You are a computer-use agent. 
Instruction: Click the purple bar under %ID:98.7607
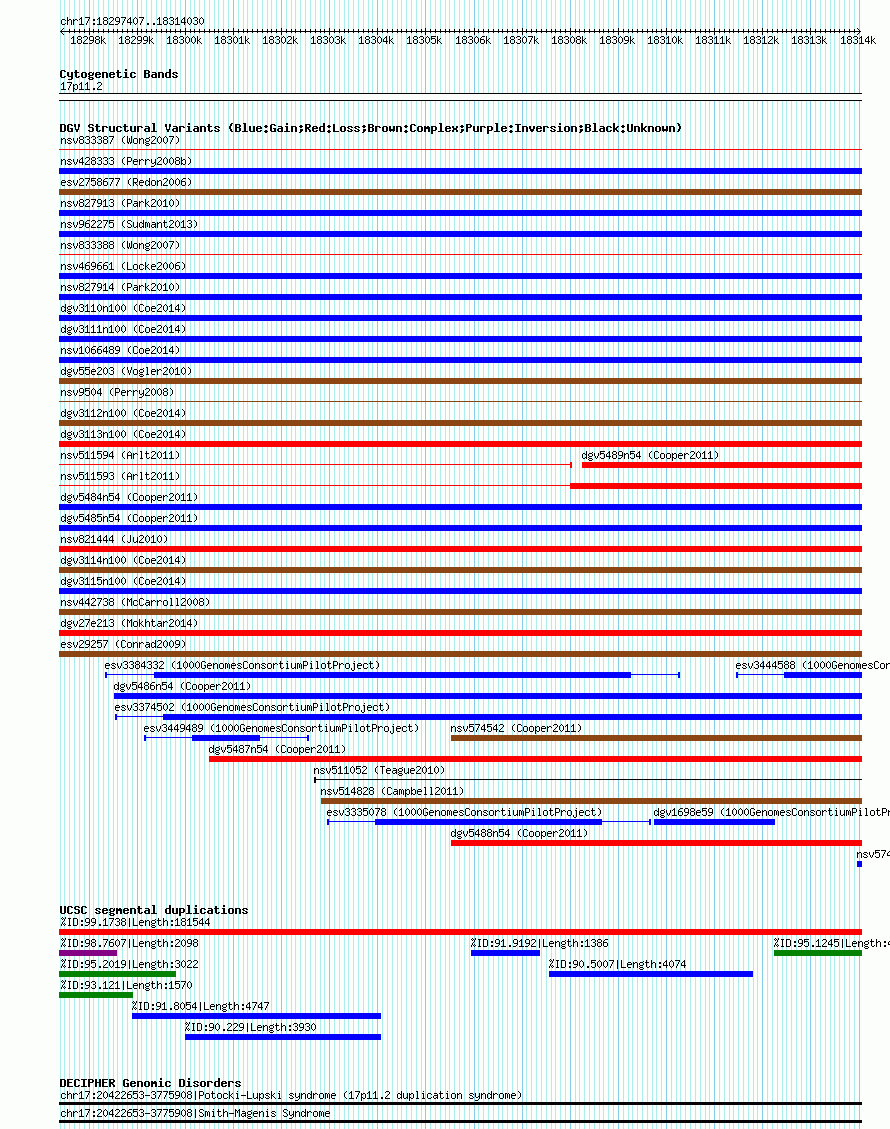(x=88, y=953)
